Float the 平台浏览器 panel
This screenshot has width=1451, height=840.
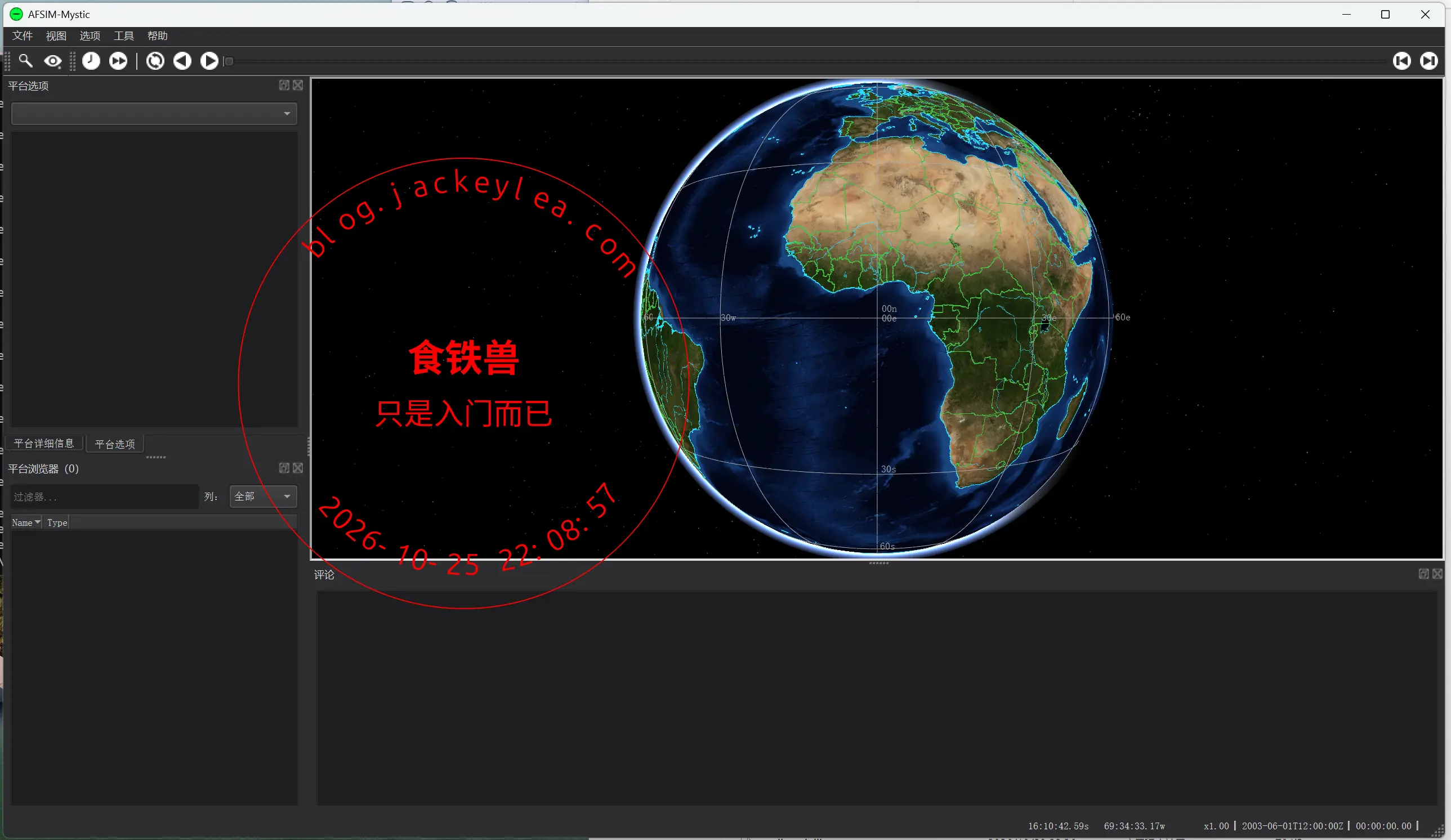tap(284, 468)
